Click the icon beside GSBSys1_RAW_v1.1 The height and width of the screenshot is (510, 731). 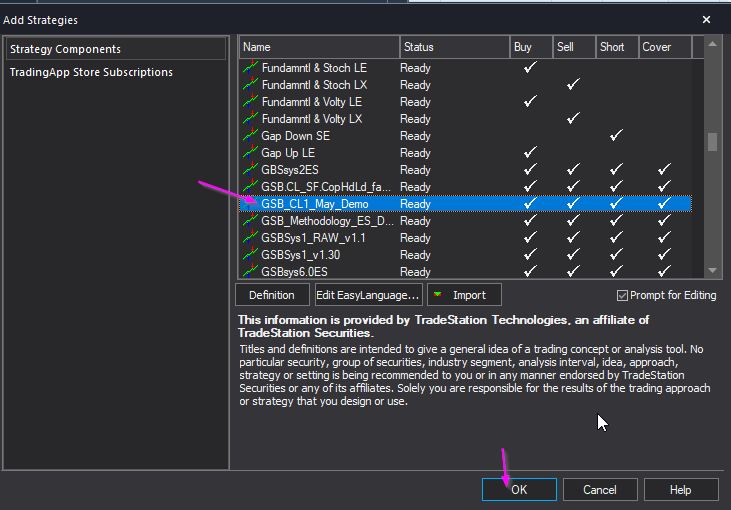pyautogui.click(x=250, y=238)
